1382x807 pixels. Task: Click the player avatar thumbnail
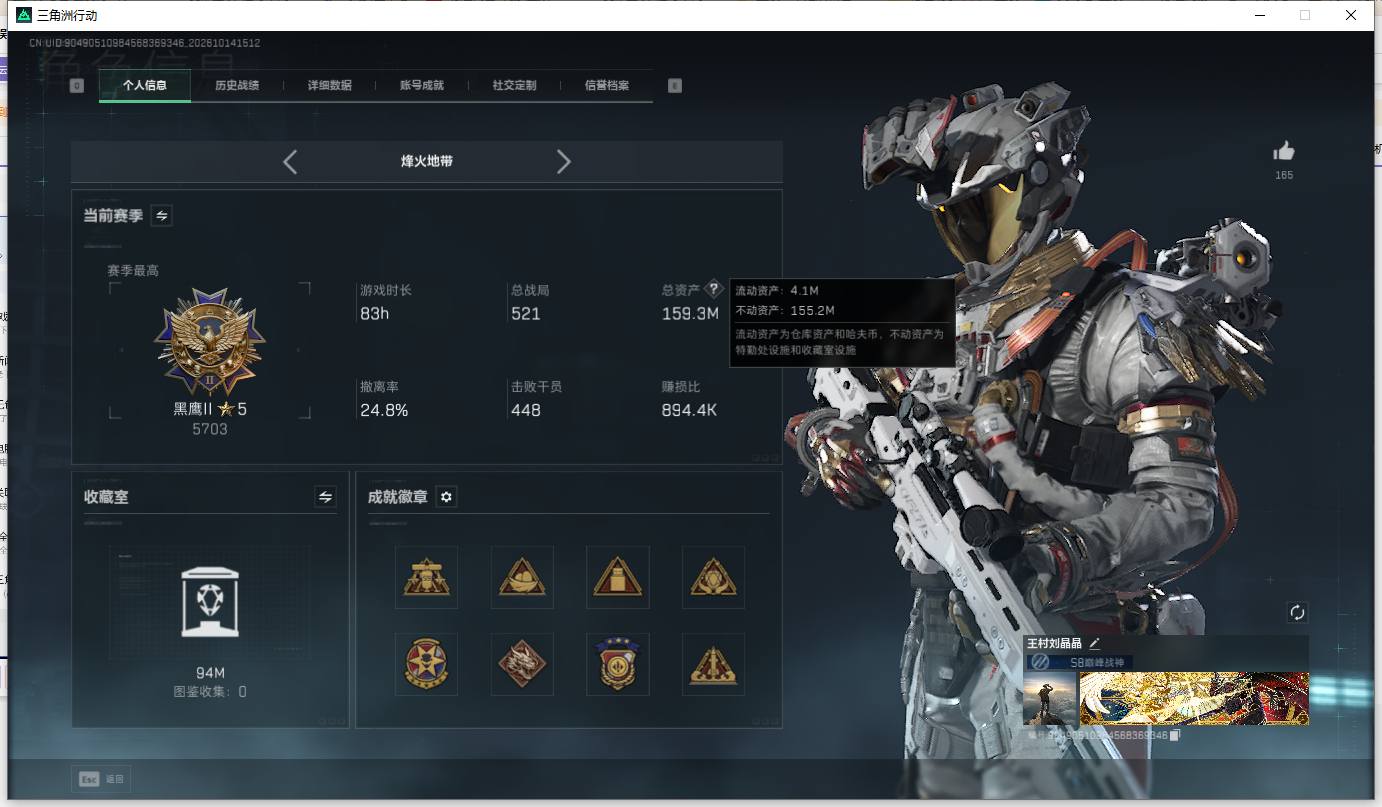click(1050, 698)
